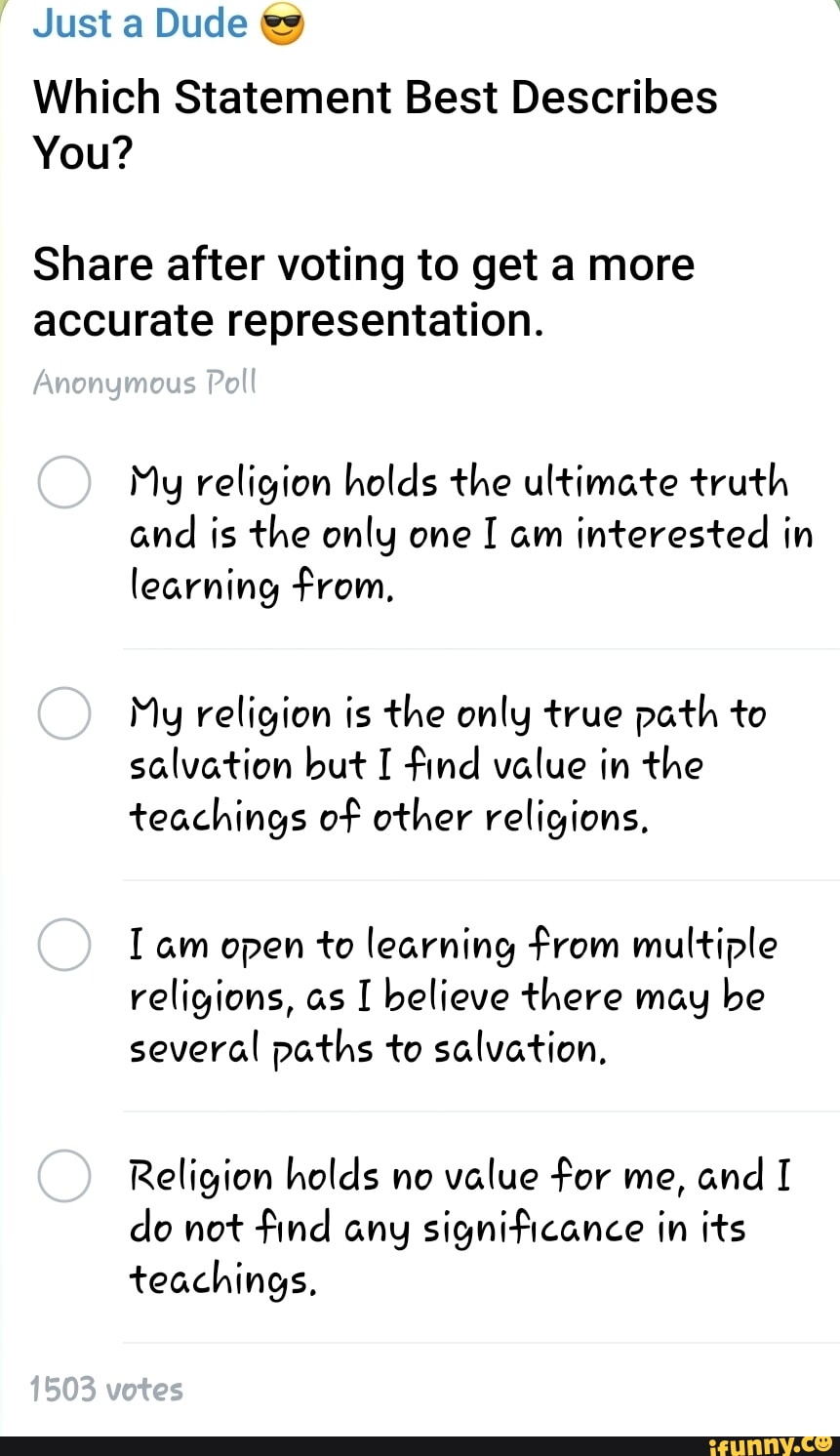Select the Religion holds no value radio

pos(64,1174)
